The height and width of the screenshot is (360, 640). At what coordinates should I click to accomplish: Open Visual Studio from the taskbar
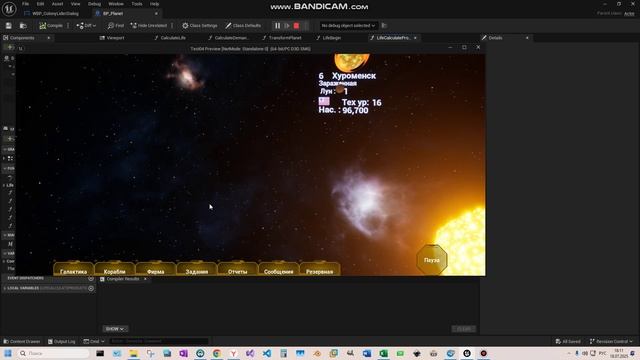coord(250,353)
